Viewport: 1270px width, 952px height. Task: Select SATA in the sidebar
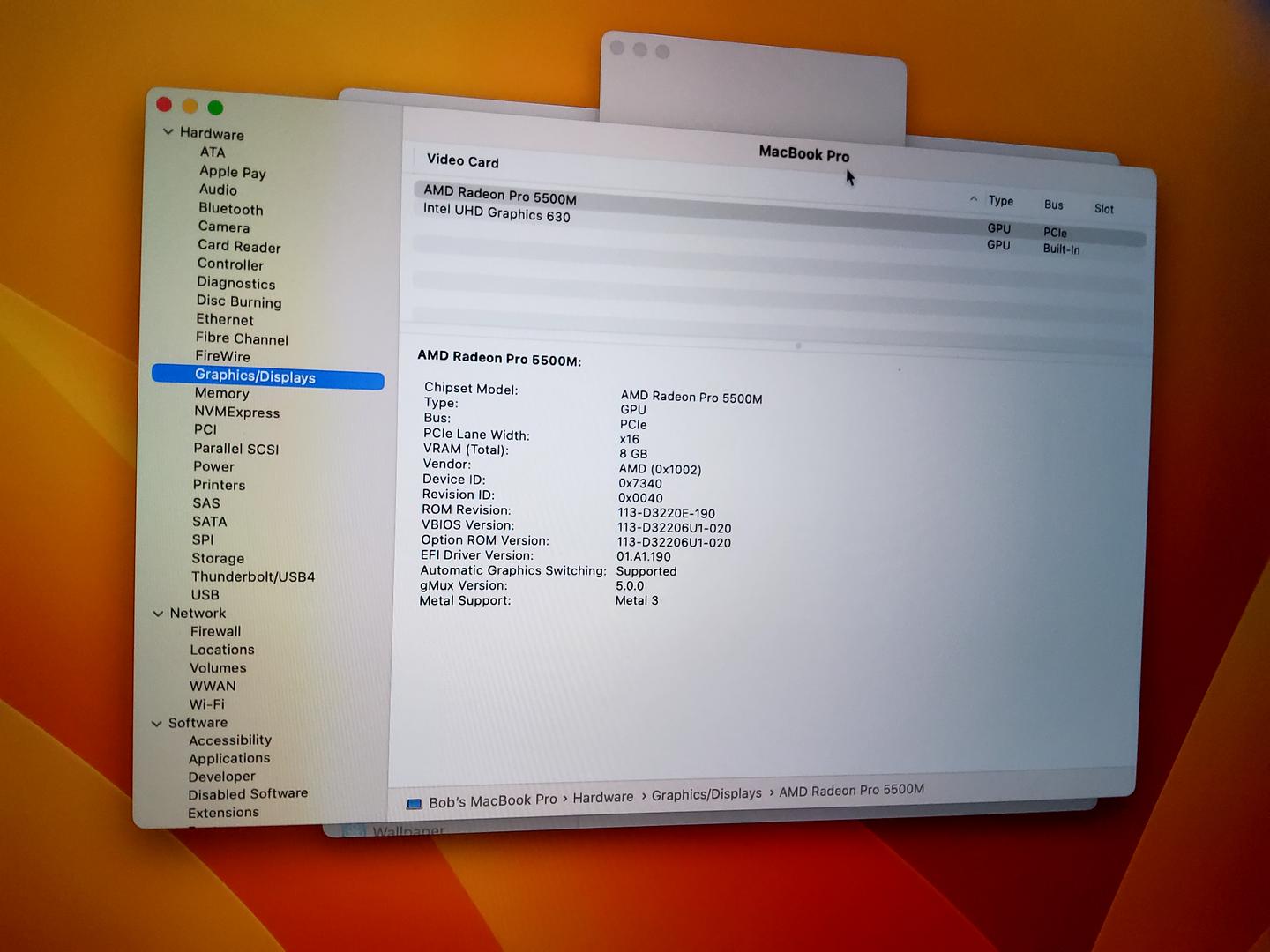[x=210, y=522]
